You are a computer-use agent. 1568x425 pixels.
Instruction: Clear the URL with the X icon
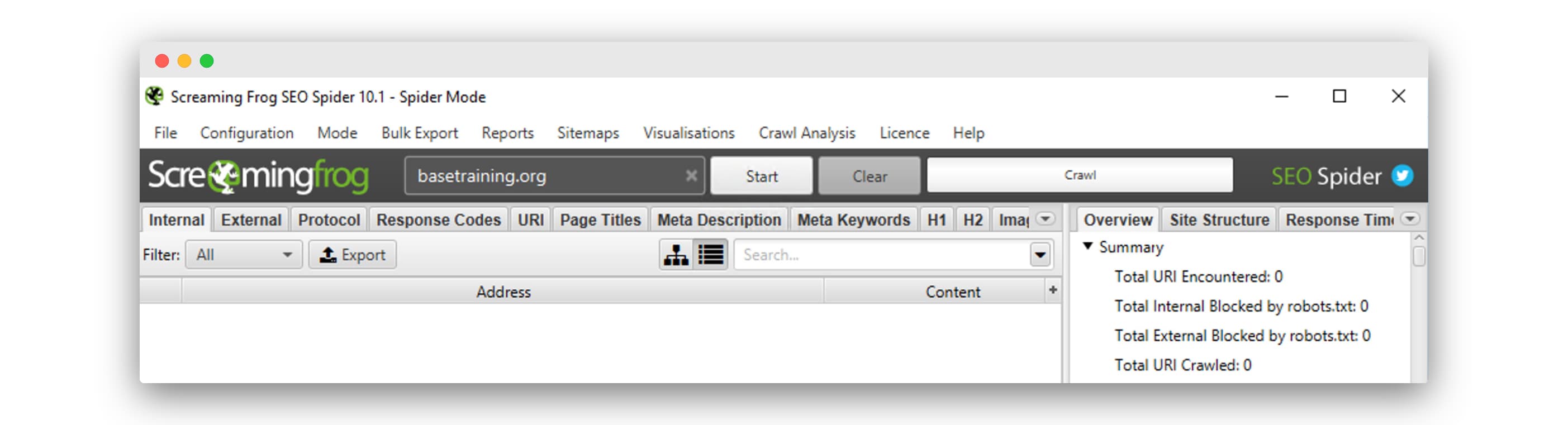(x=691, y=176)
